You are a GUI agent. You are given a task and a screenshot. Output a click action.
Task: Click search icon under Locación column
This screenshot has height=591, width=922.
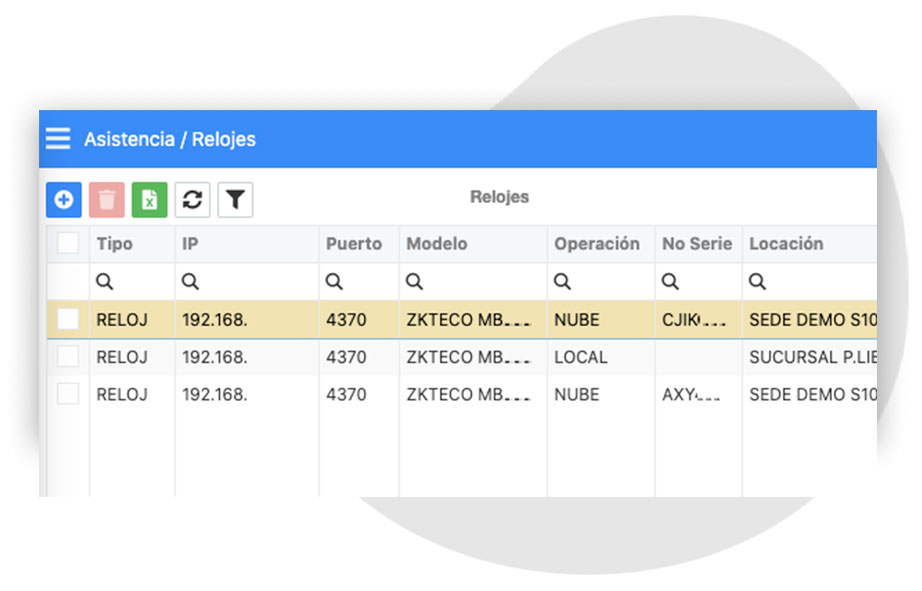coord(757,282)
